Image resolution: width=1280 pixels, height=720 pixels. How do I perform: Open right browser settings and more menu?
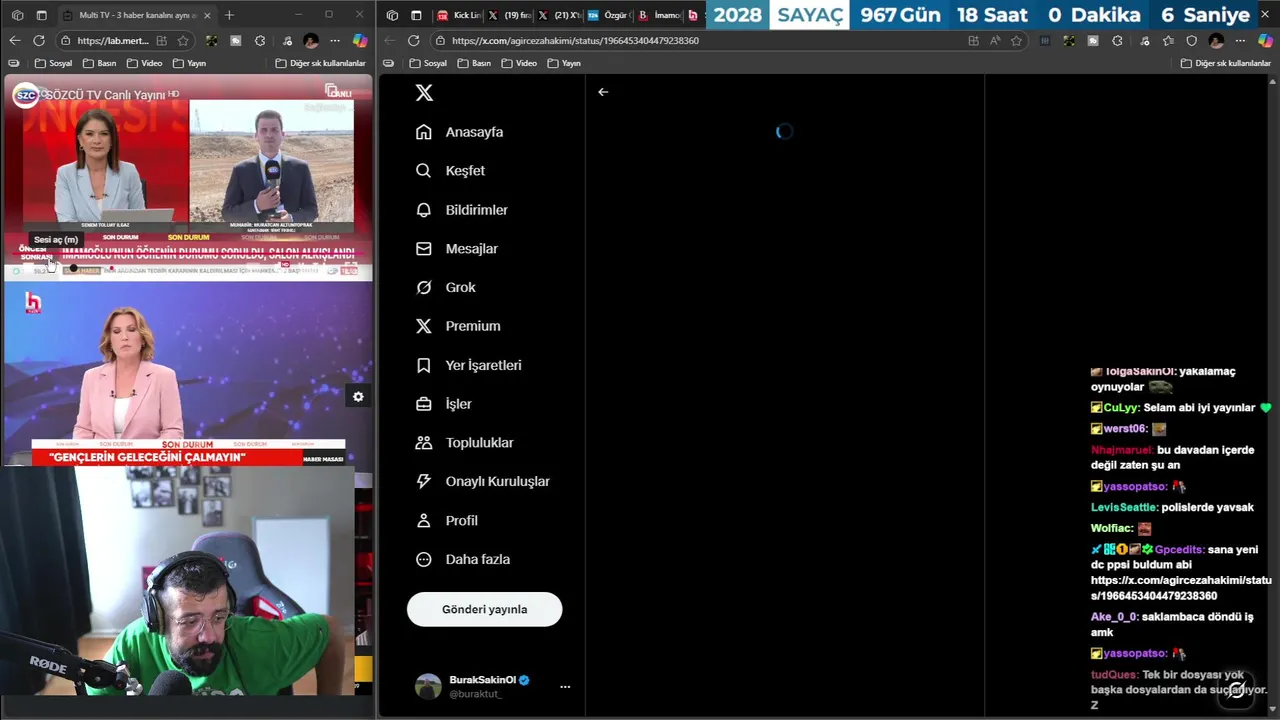pos(1241,41)
